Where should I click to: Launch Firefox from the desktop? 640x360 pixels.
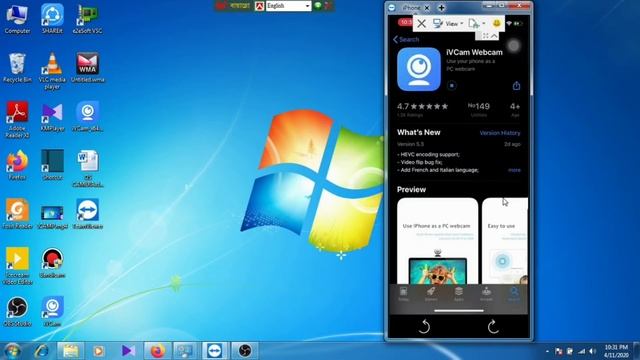tap(17, 165)
